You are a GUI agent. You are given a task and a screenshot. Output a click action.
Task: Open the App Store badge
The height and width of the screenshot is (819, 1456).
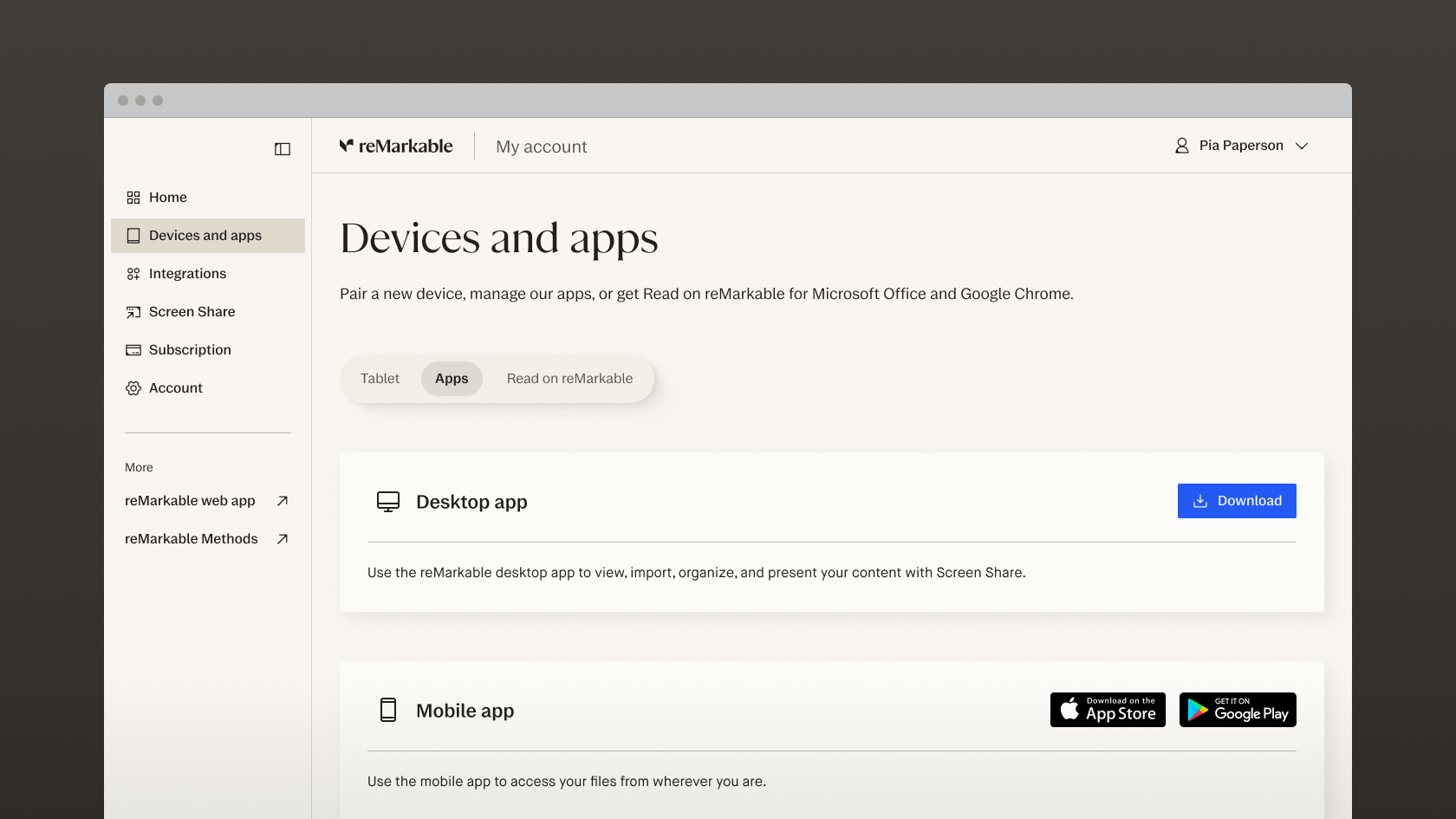1108,710
